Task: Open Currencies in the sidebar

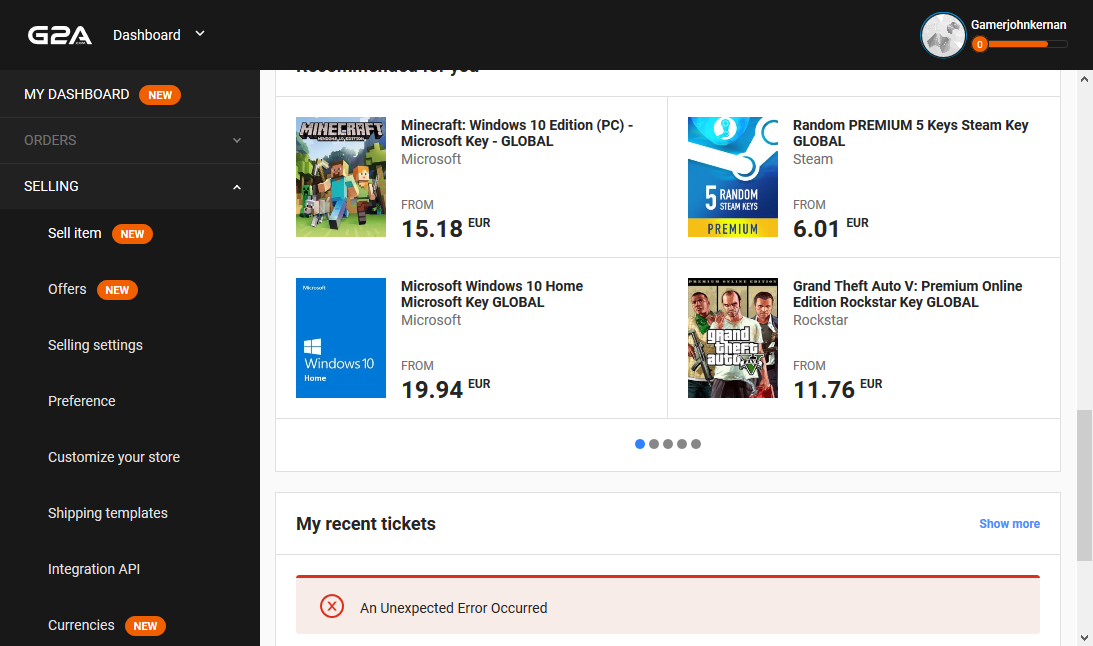Action: (81, 625)
